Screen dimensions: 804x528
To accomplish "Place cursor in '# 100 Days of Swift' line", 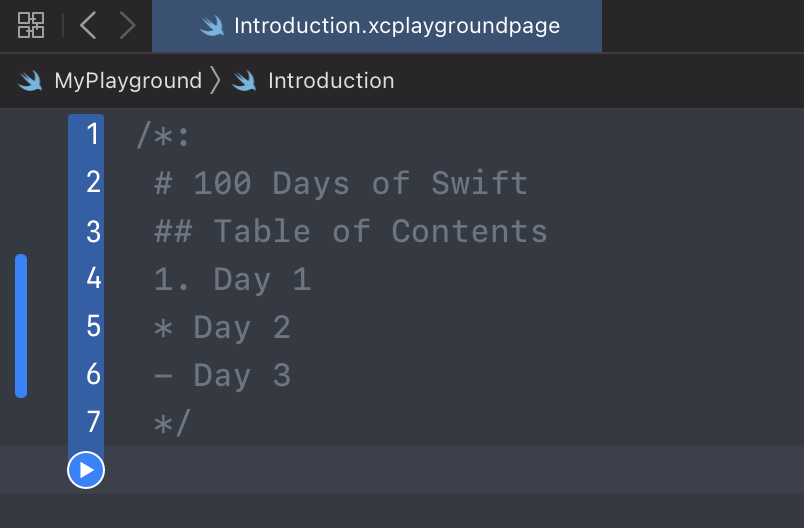I will pyautogui.click(x=341, y=183).
